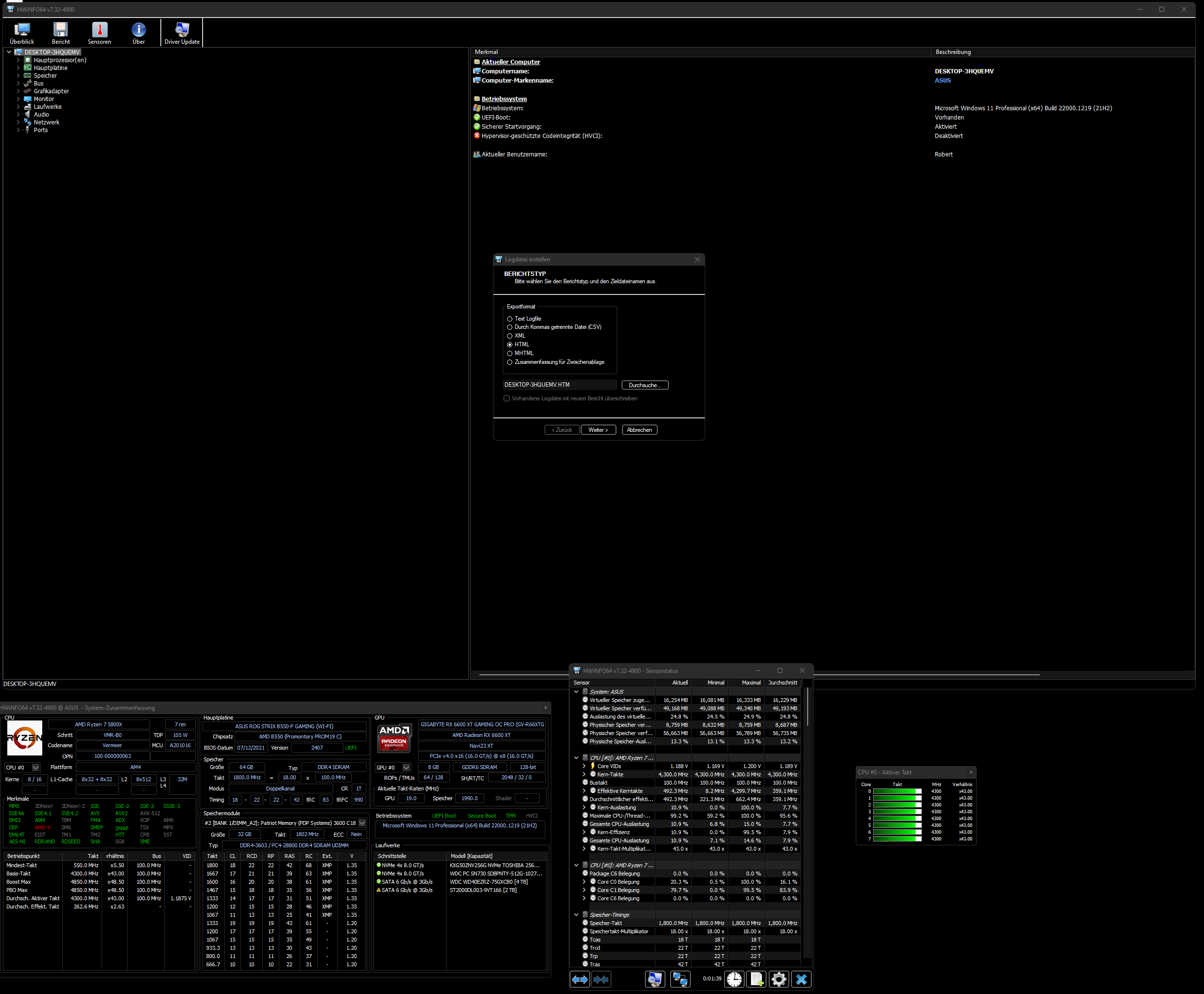1204x994 pixels.
Task: Open the Speichermodule bank selection dropdown
Action: click(362, 823)
